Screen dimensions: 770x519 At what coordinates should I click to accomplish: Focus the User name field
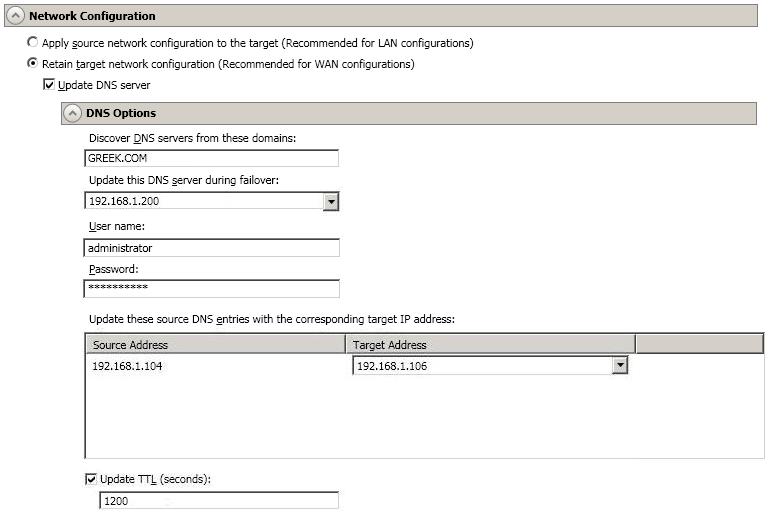pos(212,248)
